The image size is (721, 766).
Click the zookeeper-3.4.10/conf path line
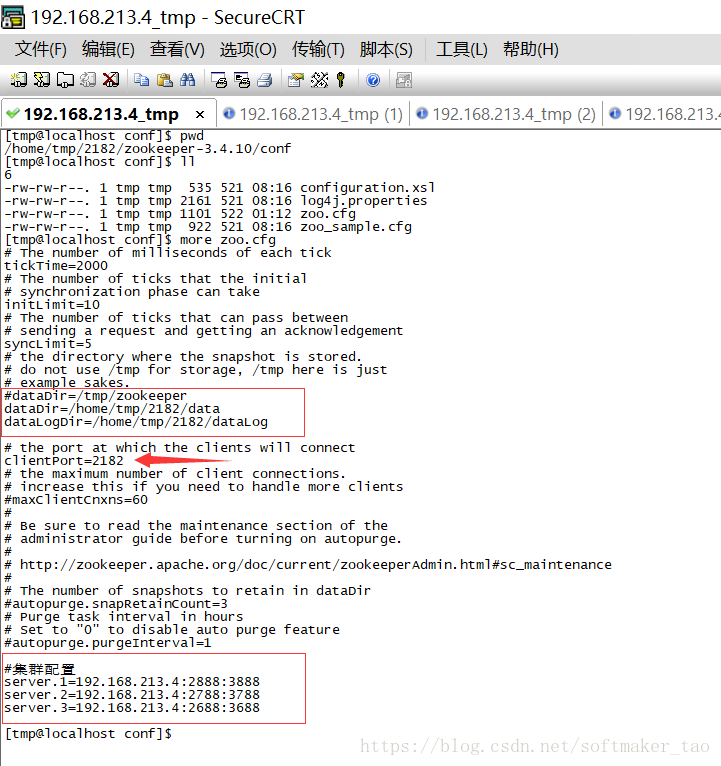[x=148, y=149]
